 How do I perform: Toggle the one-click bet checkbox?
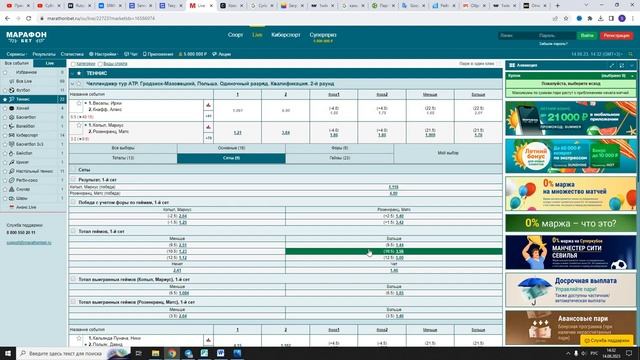point(498,64)
